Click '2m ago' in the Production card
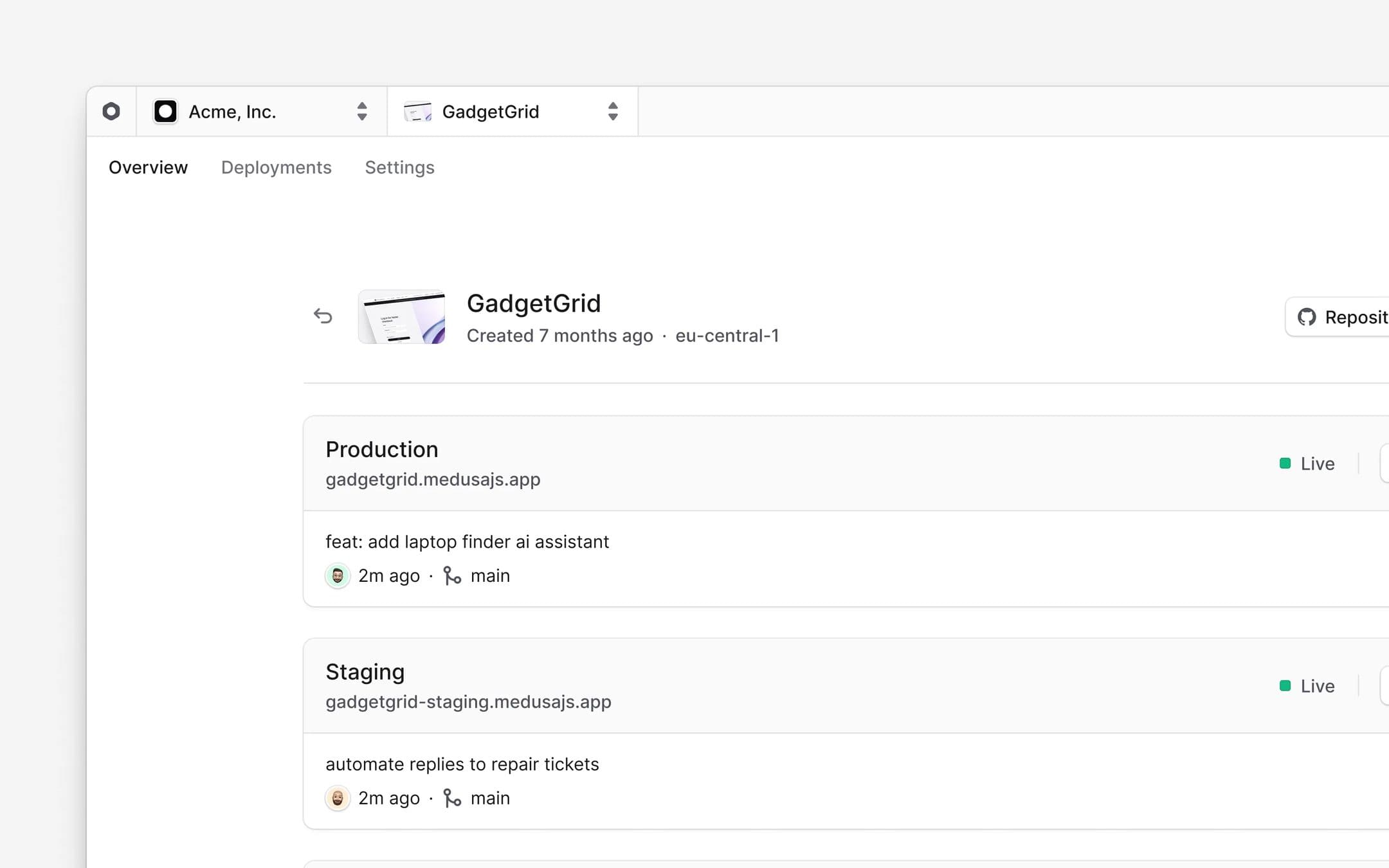 click(389, 575)
